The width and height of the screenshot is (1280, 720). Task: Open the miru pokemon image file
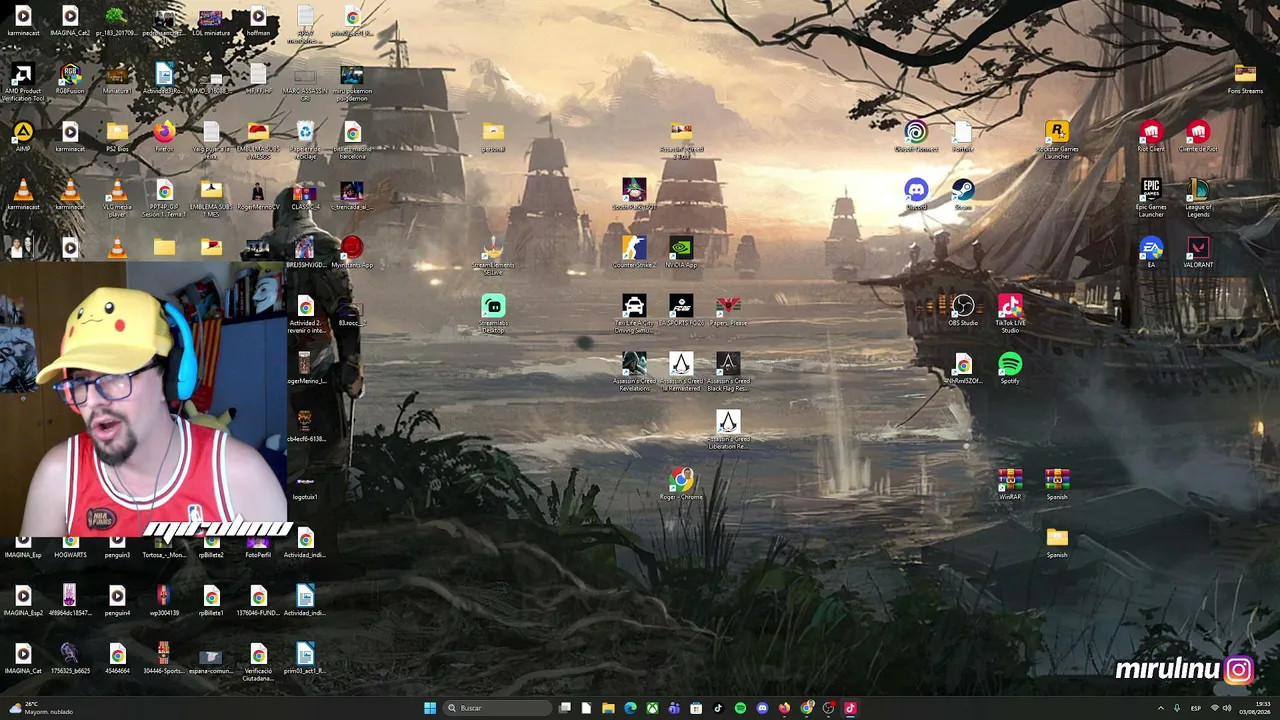[x=352, y=82]
